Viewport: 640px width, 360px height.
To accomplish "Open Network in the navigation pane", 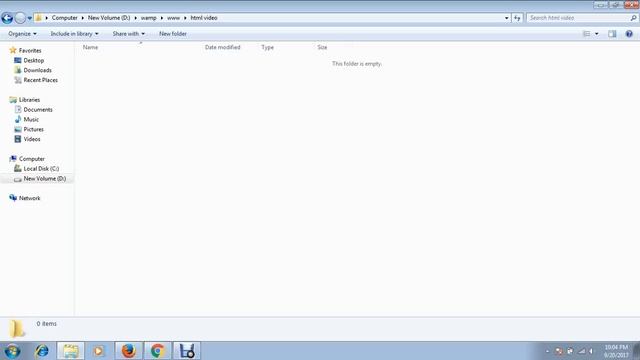I will click(29, 198).
